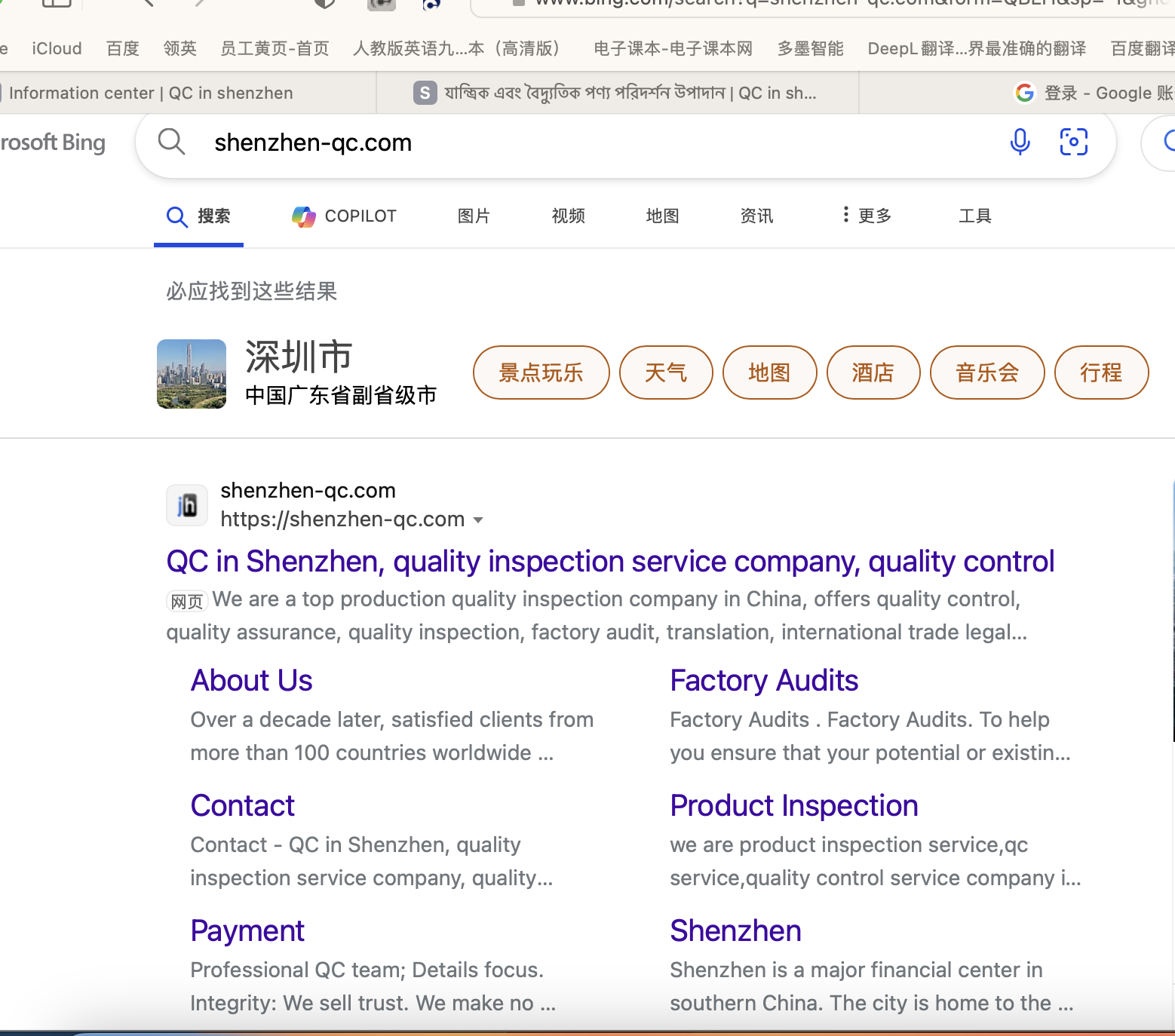1175x1036 pixels.
Task: Click the shenzhen-qc.com site favicon
Action: (x=187, y=505)
